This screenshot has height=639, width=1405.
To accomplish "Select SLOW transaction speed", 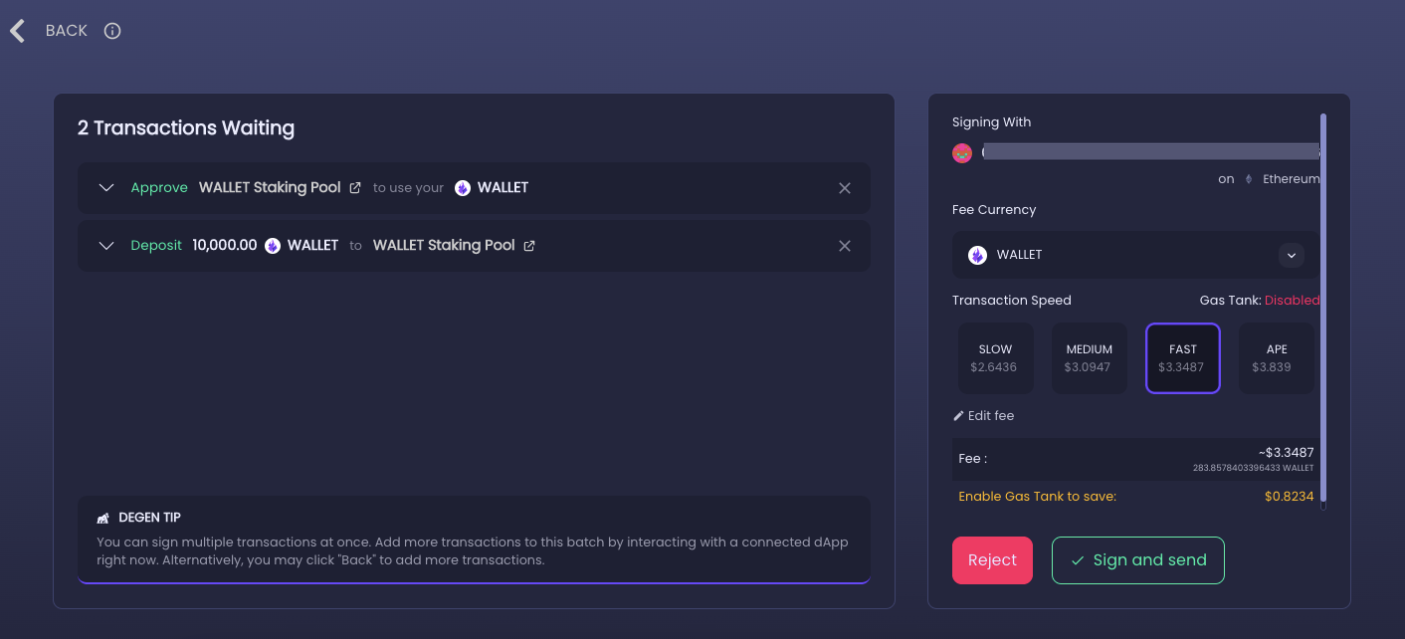I will pos(995,358).
